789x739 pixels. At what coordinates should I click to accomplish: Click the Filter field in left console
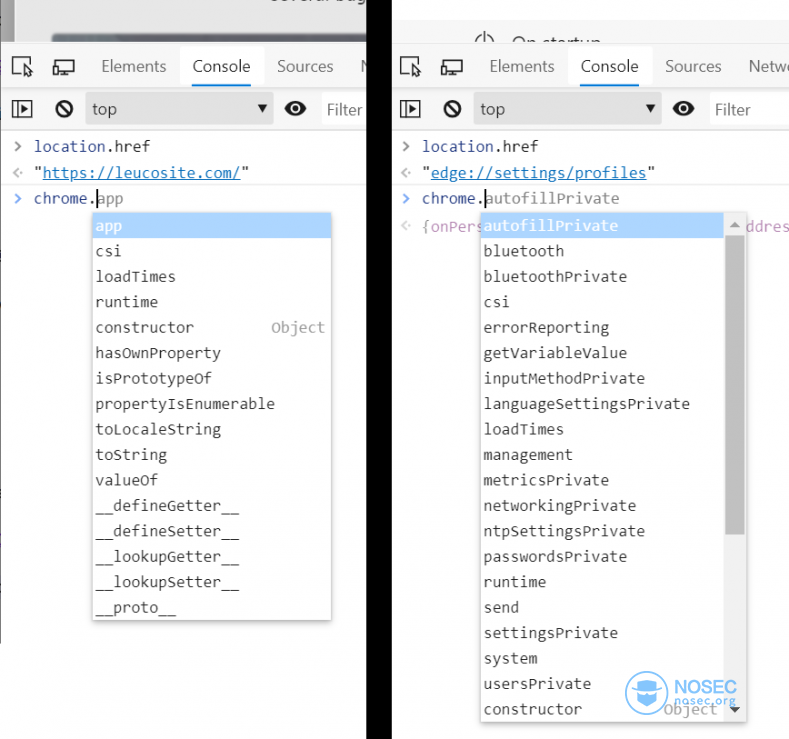pos(344,109)
